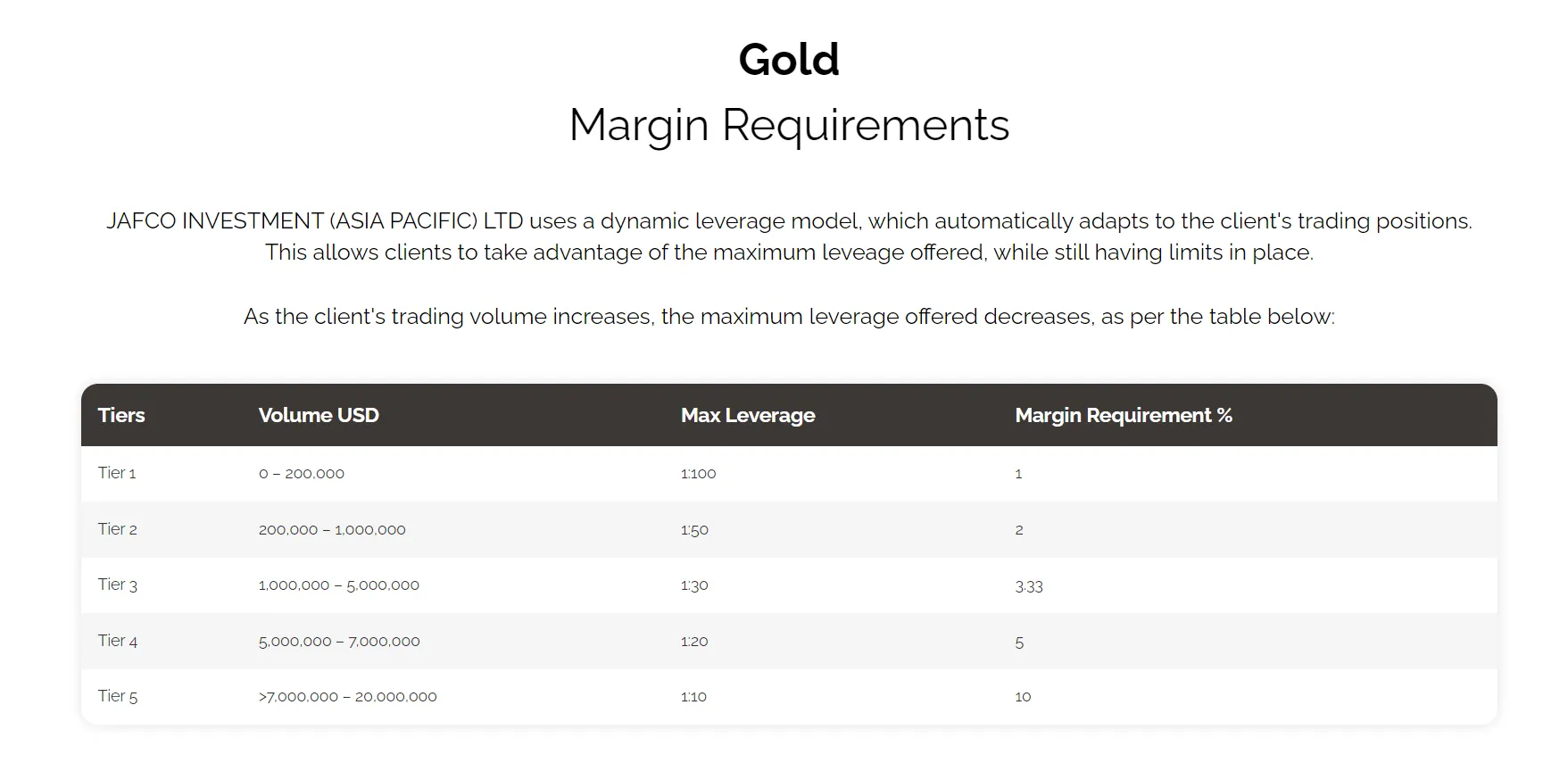Screen dimensions: 1568x763
Task: Click the Margin Requirement % header
Action: 1124,415
